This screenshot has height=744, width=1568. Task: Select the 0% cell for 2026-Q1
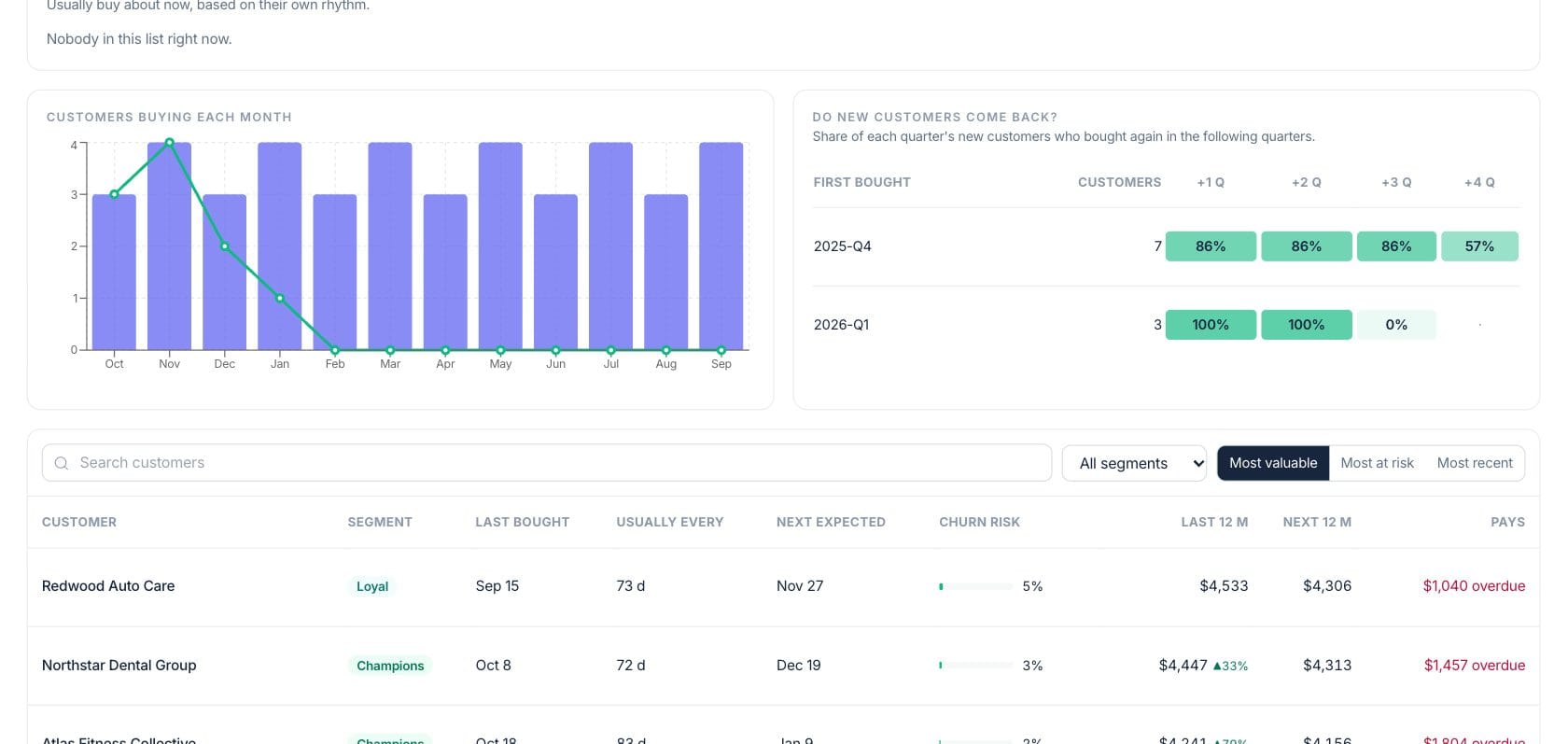1396,325
